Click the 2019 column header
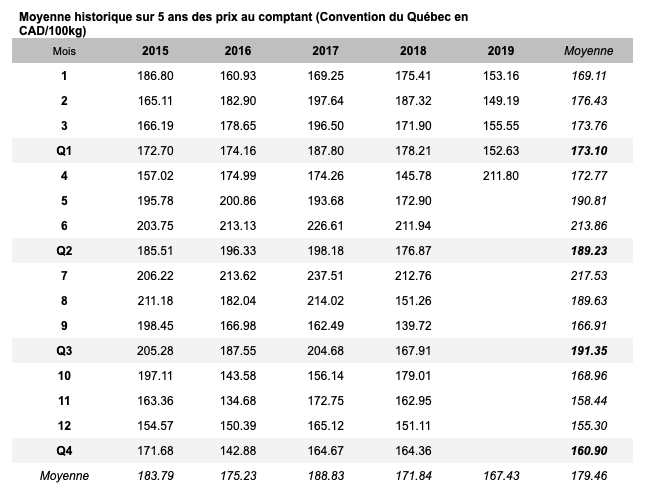The image size is (658, 503). pyautogui.click(x=501, y=50)
